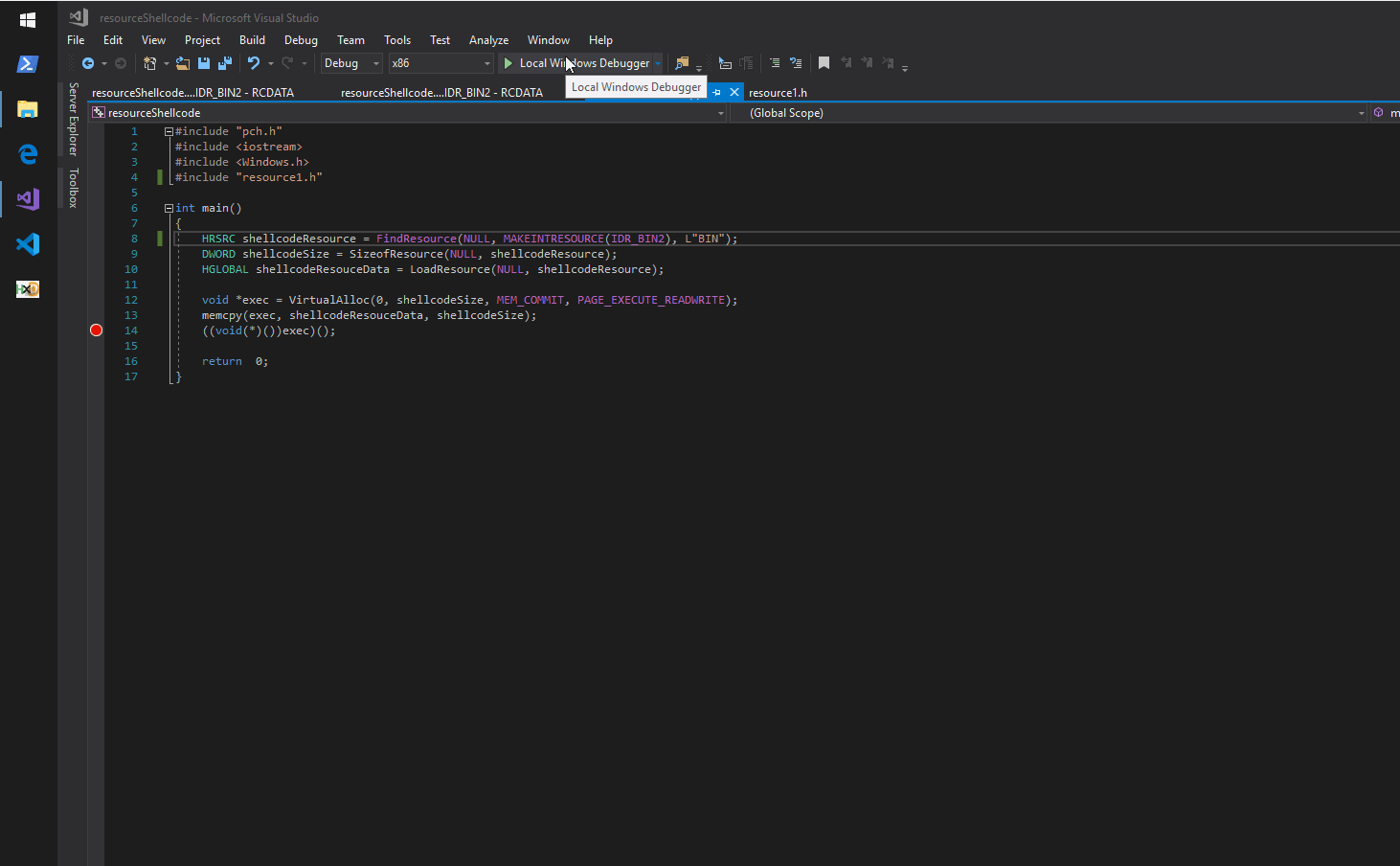Viewport: 1400px width, 866px height.
Task: Switch to the resource1.h tab
Action: pos(778,93)
